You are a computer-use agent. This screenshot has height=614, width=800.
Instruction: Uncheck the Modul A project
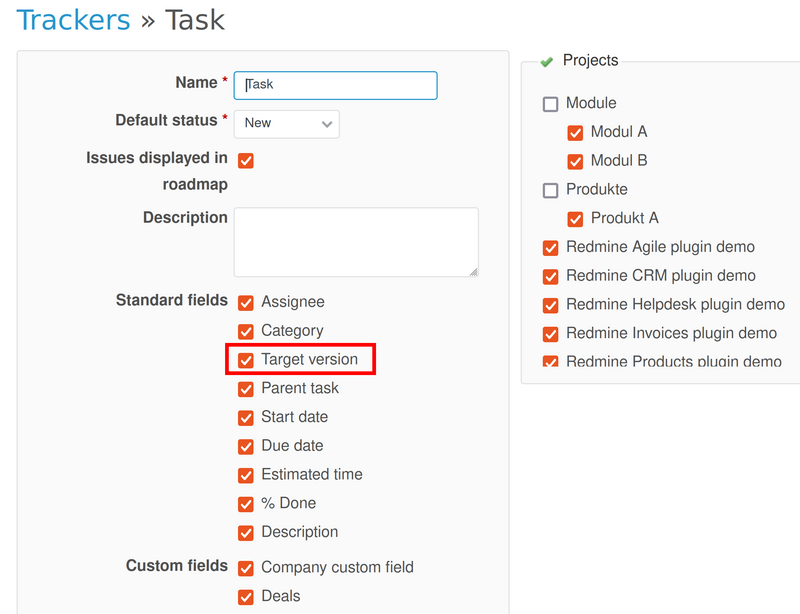click(575, 132)
